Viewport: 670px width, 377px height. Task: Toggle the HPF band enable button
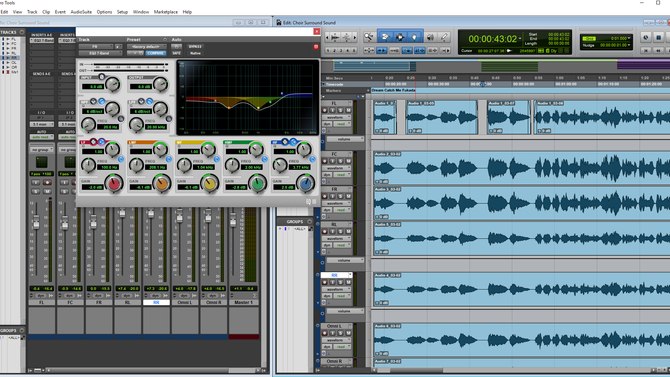click(x=102, y=101)
